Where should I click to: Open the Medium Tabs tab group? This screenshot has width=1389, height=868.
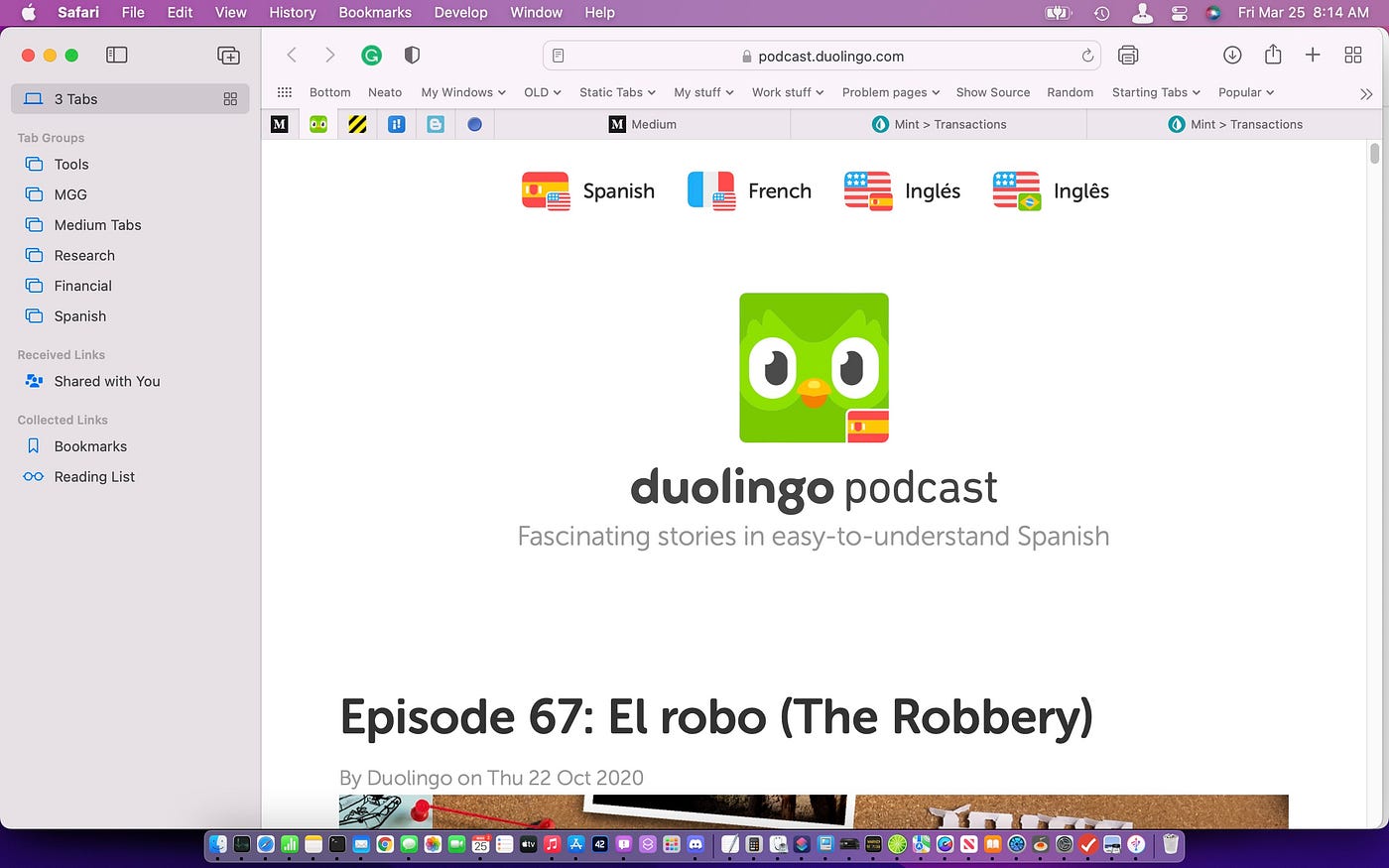point(97,225)
